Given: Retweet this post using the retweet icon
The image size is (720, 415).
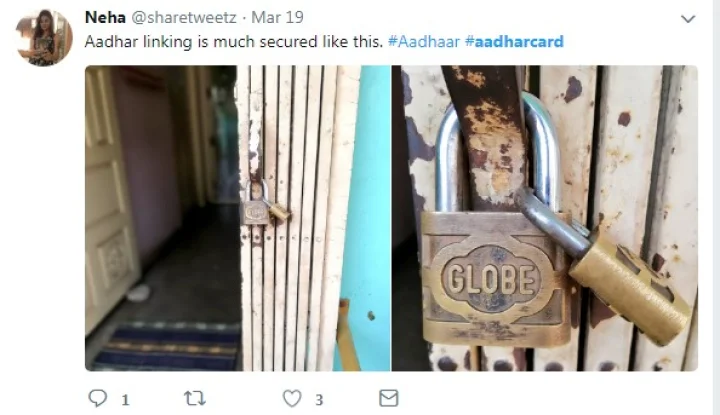Looking at the screenshot, I should tap(195, 398).
